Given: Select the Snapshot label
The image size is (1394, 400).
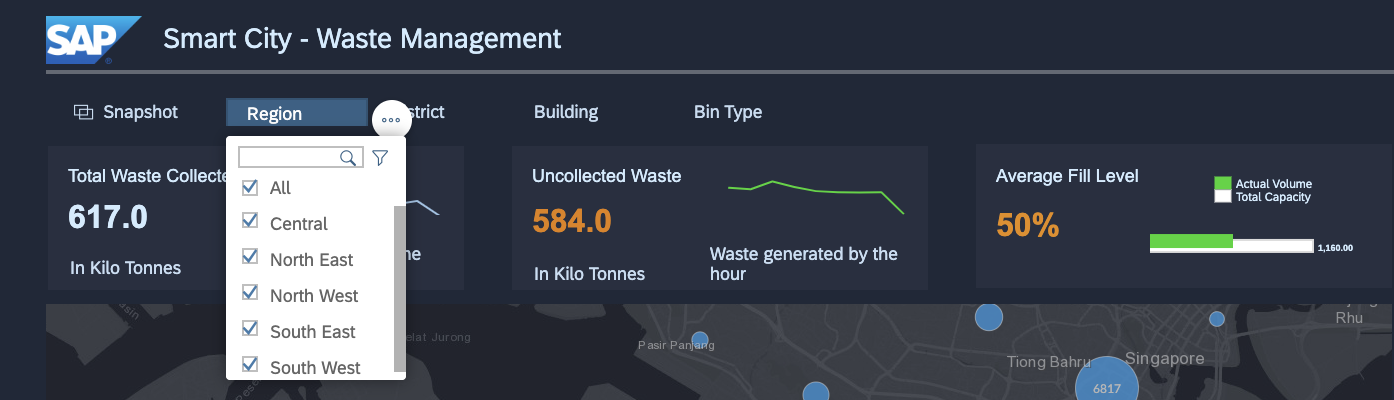Looking at the screenshot, I should [x=140, y=112].
